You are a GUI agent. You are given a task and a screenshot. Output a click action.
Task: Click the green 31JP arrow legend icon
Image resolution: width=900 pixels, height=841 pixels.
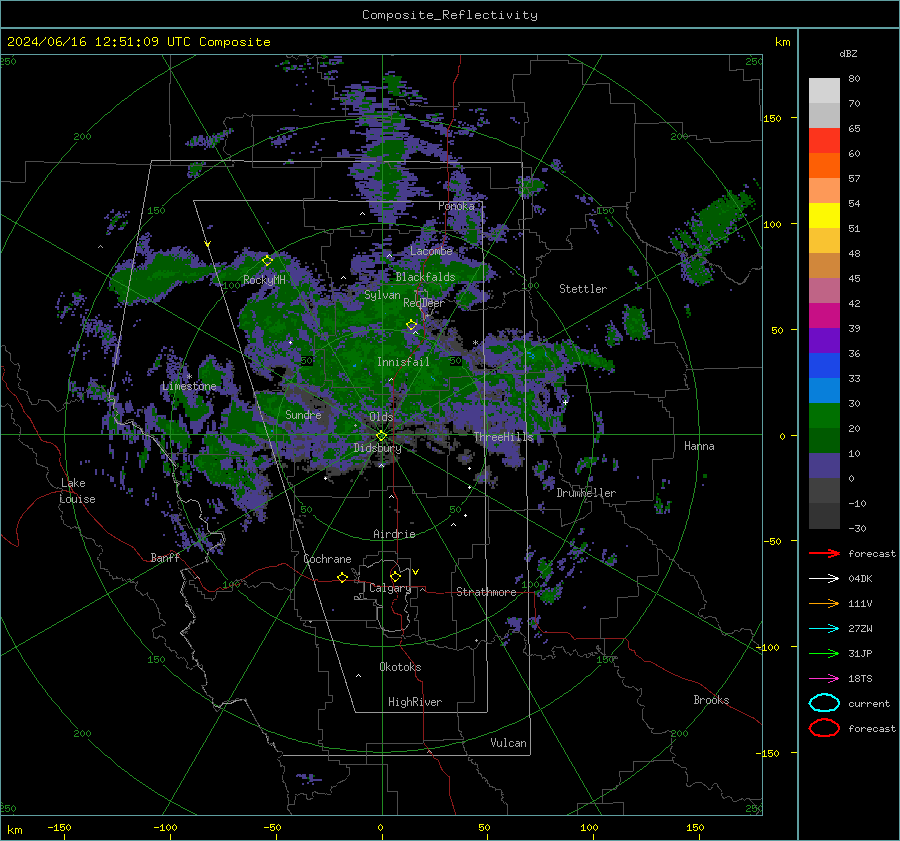[824, 653]
